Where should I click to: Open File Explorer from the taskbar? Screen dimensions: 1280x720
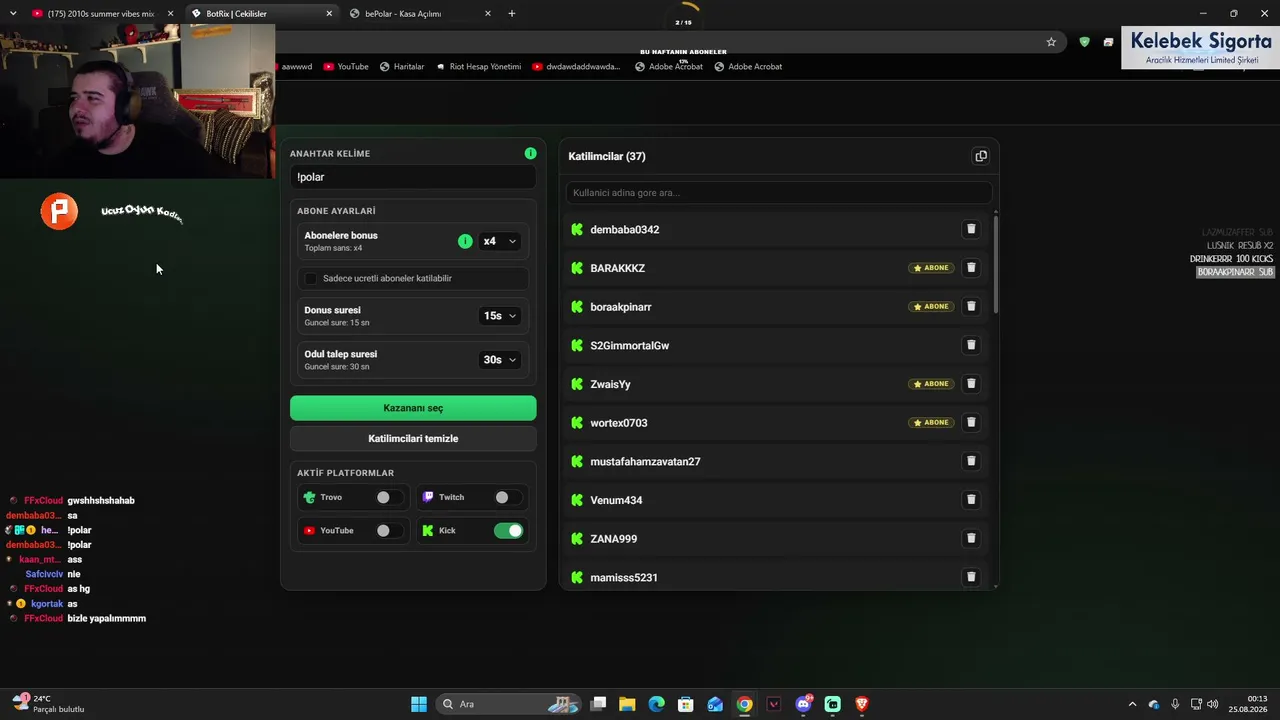(627, 704)
